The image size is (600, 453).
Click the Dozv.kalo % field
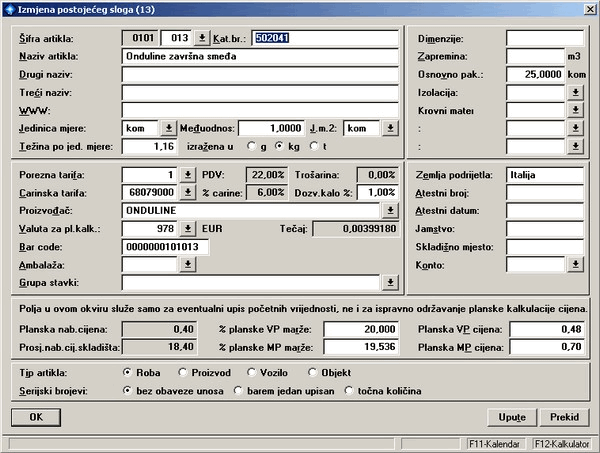tap(378, 192)
